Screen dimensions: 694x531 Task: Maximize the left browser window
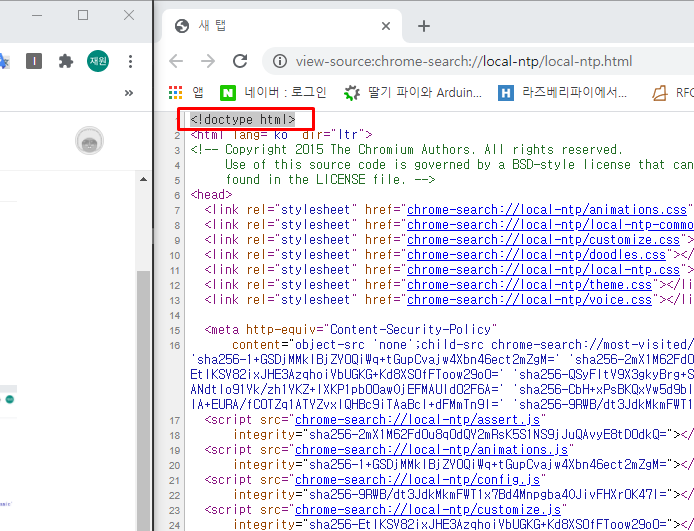pyautogui.click(x=83, y=15)
